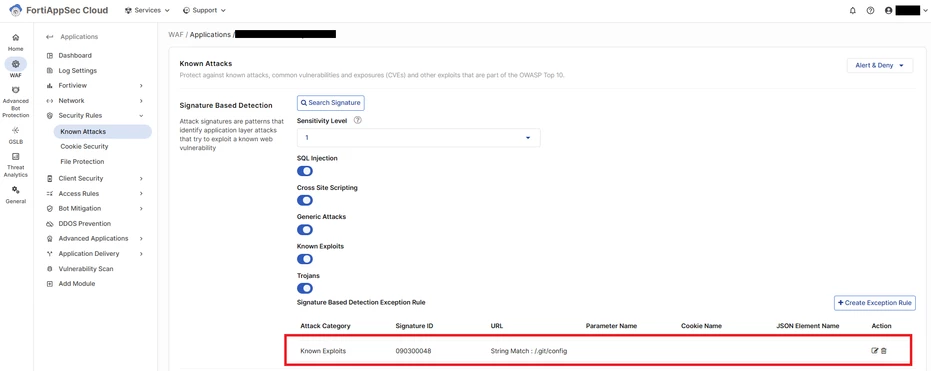This screenshot has width=931, height=371.
Task: Click Signature ID 090300048 cell
Action: [413, 351]
